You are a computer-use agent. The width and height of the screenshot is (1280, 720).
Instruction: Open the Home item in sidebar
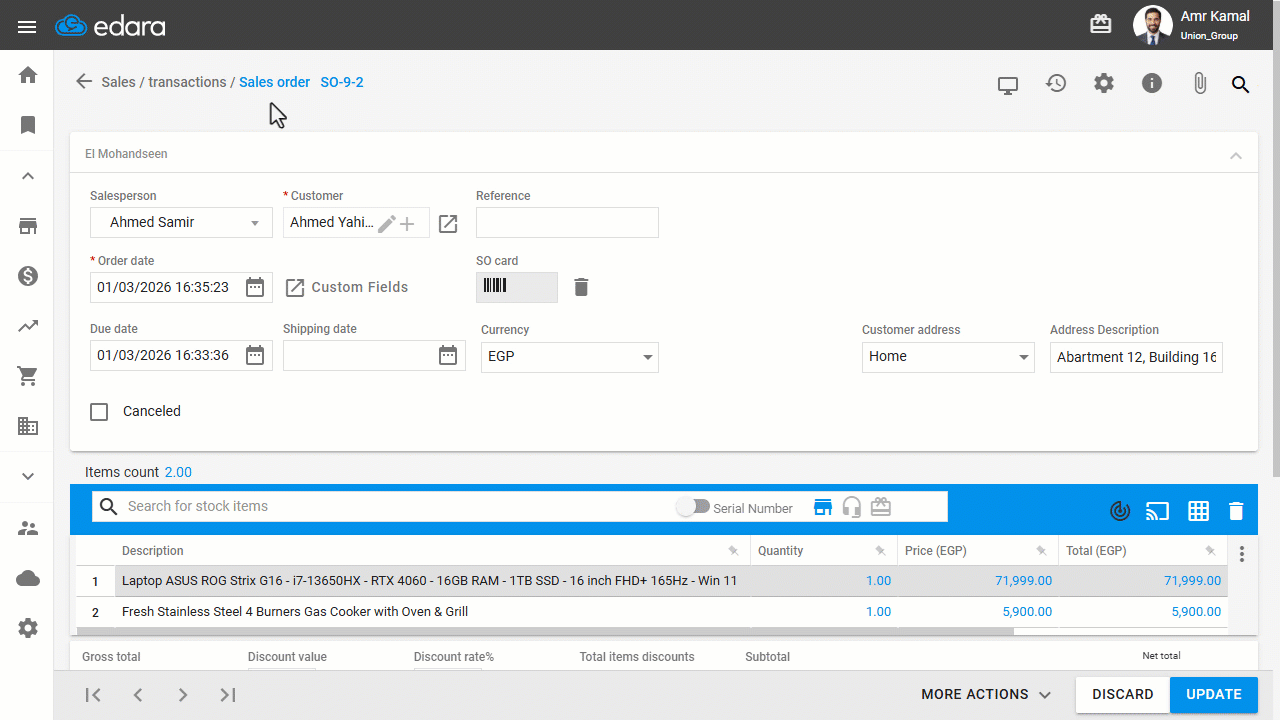(x=28, y=75)
